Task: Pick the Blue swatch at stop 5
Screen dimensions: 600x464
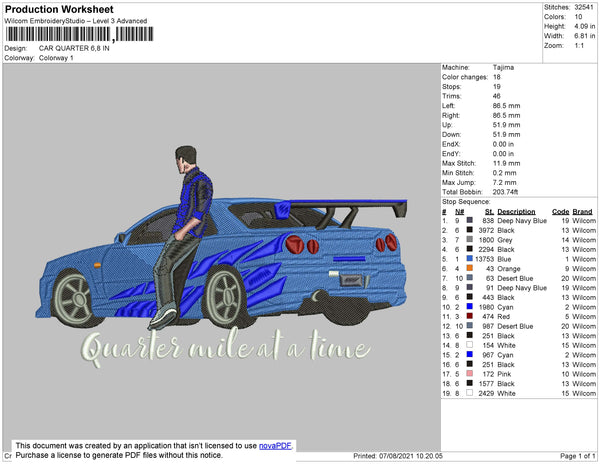Action: (x=470, y=259)
